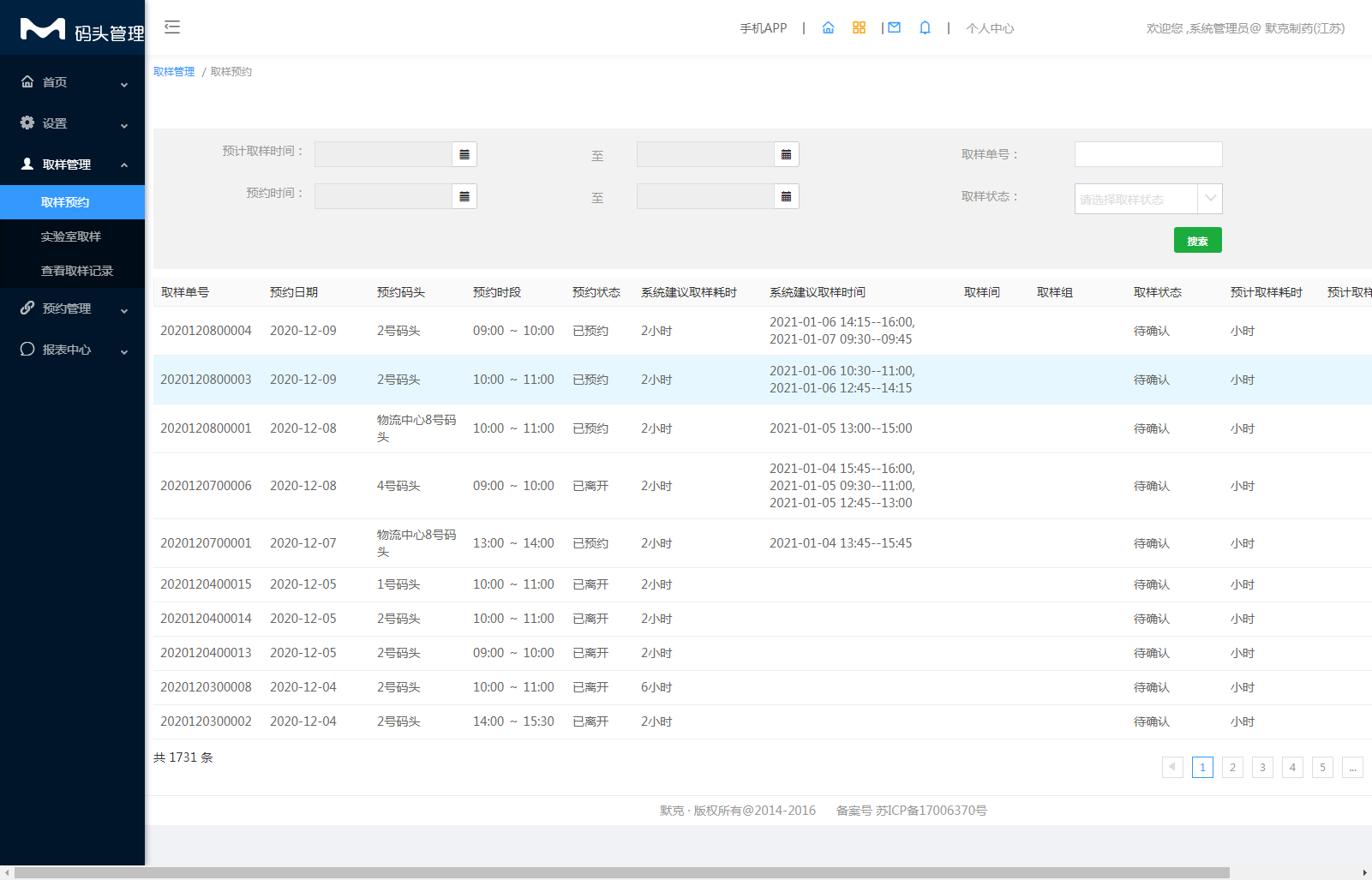
Task: Click the 系统建议取样时间 column header
Action: point(818,292)
